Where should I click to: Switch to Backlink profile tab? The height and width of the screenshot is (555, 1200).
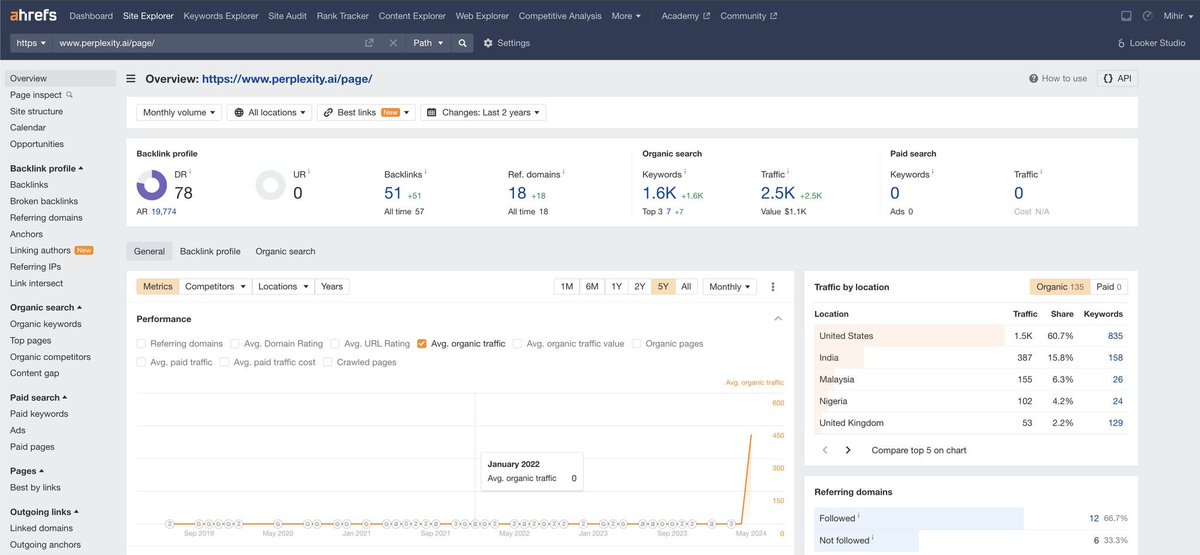(210, 251)
